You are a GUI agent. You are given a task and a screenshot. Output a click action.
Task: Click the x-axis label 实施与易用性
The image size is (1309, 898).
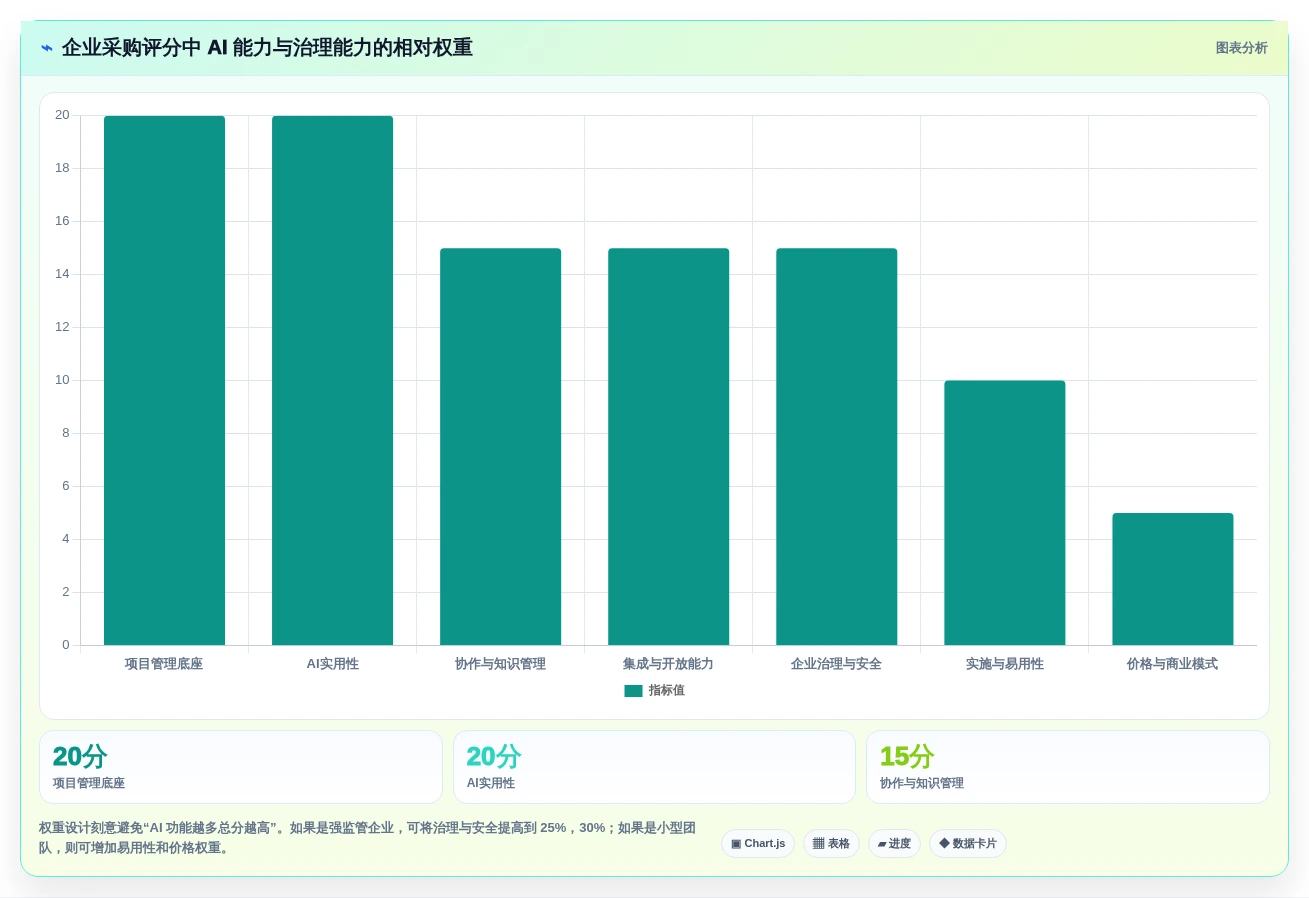pos(1004,664)
